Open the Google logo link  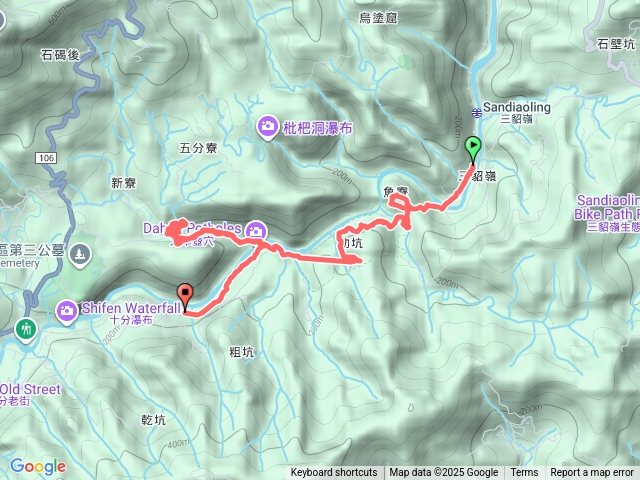point(38,466)
